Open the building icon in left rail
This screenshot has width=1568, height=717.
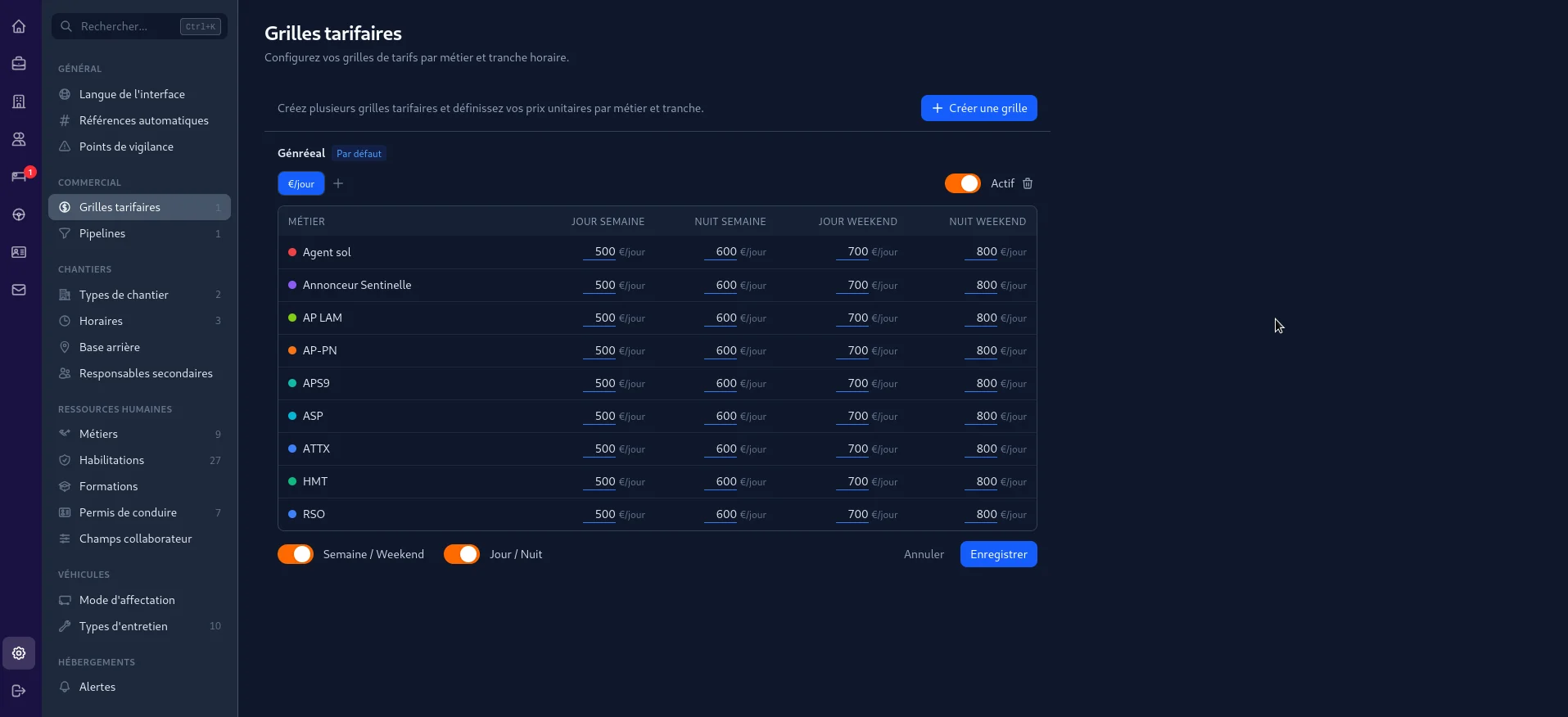pos(19,101)
